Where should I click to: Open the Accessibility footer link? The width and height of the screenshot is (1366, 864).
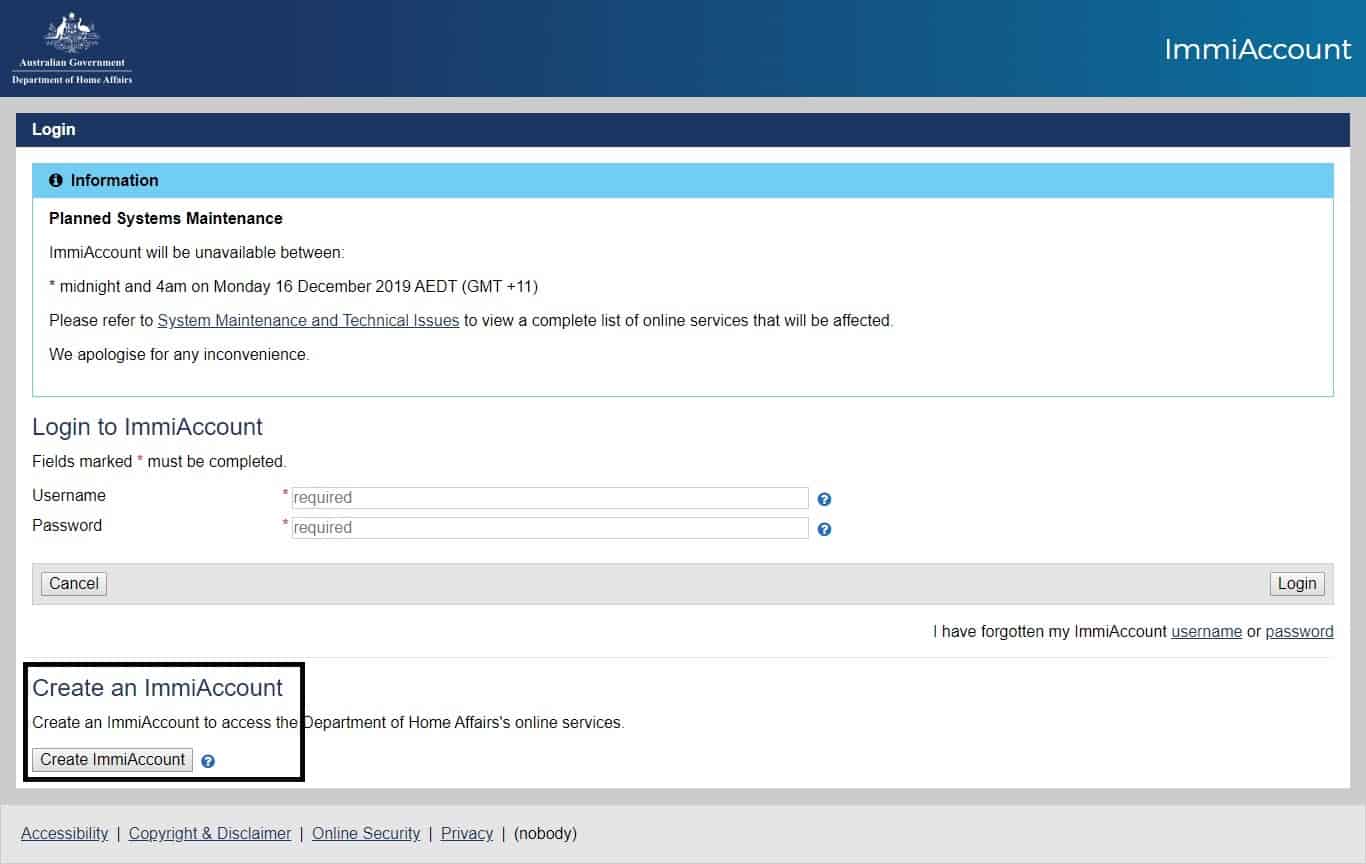point(64,834)
